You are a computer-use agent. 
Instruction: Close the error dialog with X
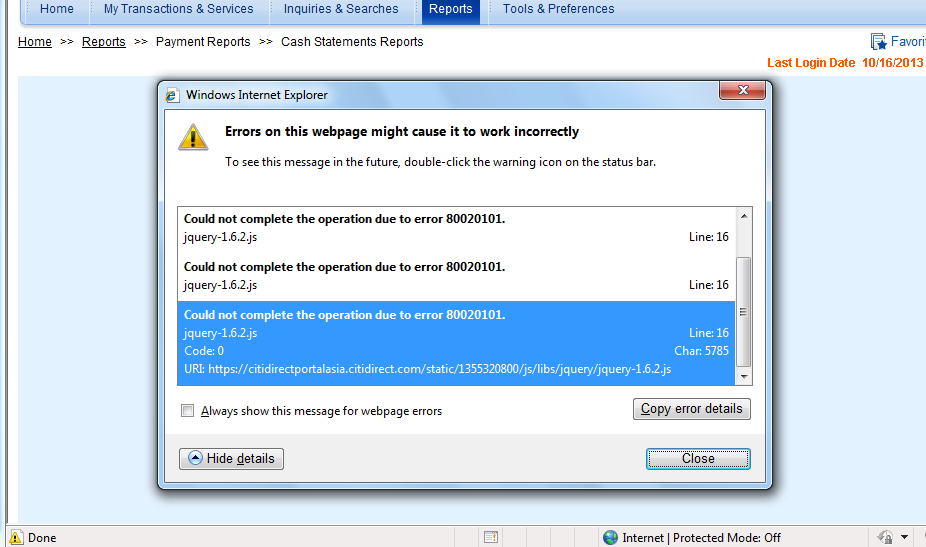(742, 90)
